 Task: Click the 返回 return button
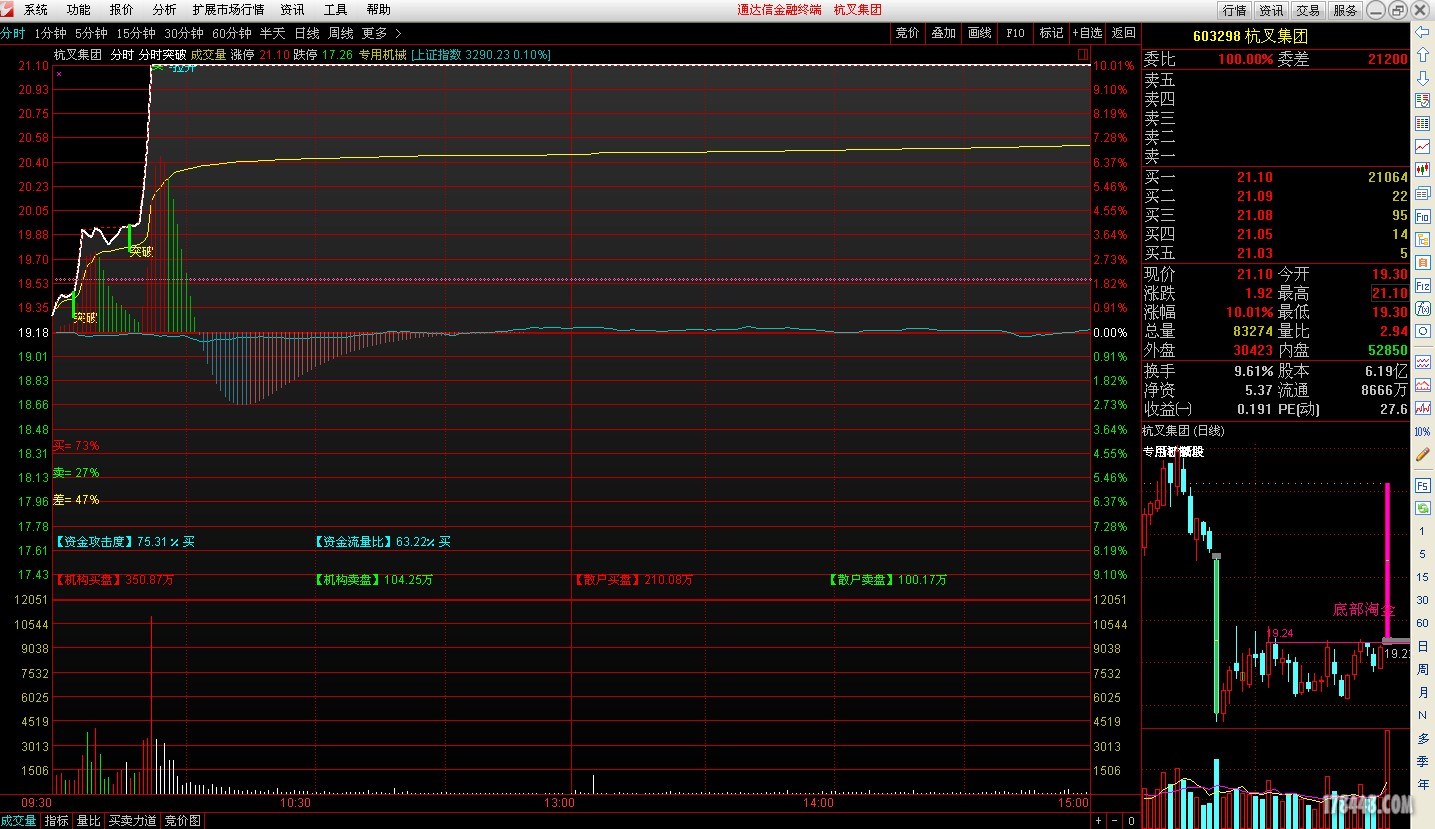(x=1124, y=33)
